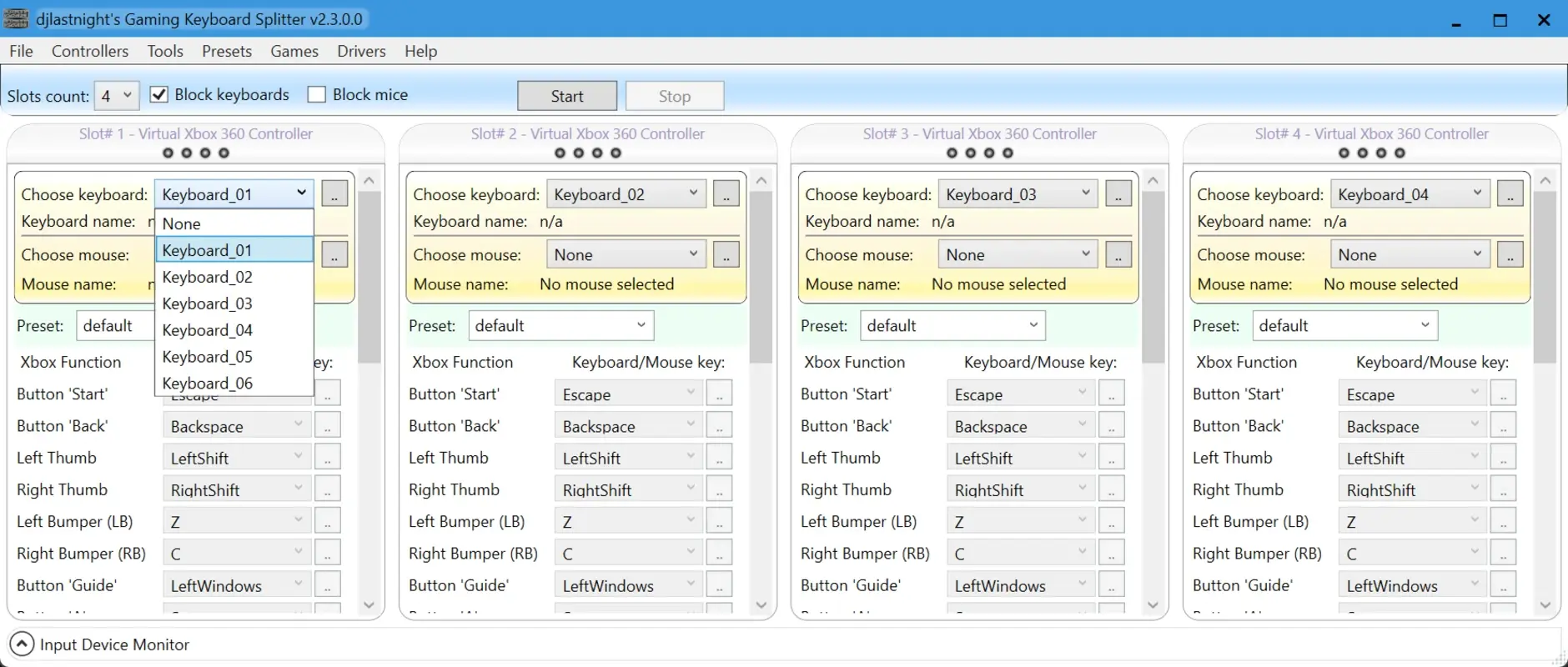Open Slot 3 Choose keyboard dropdown
1568x667 pixels.
1018,193
